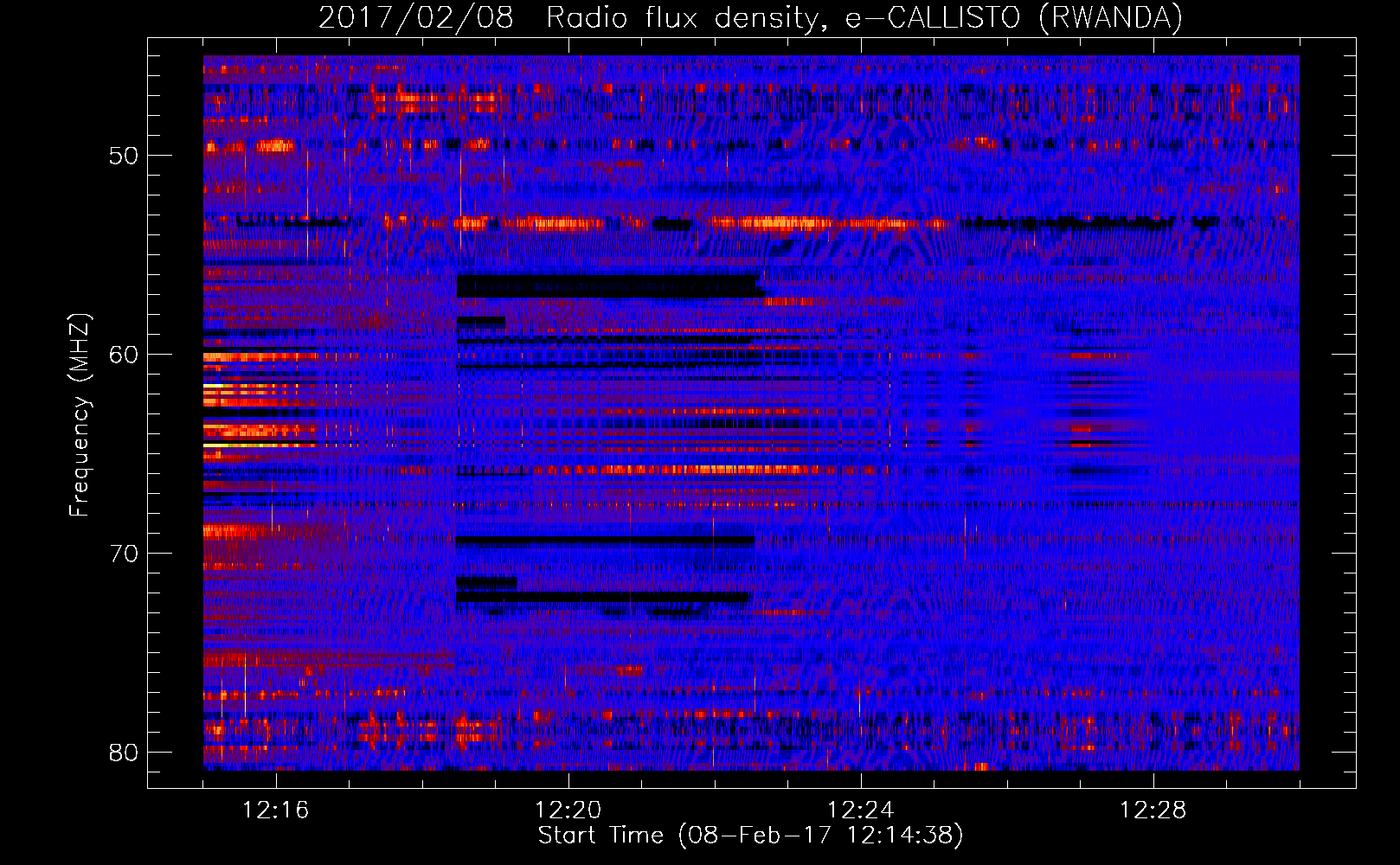Click the 50 MHz frequency tick label
This screenshot has width=1400, height=865.
(x=124, y=156)
